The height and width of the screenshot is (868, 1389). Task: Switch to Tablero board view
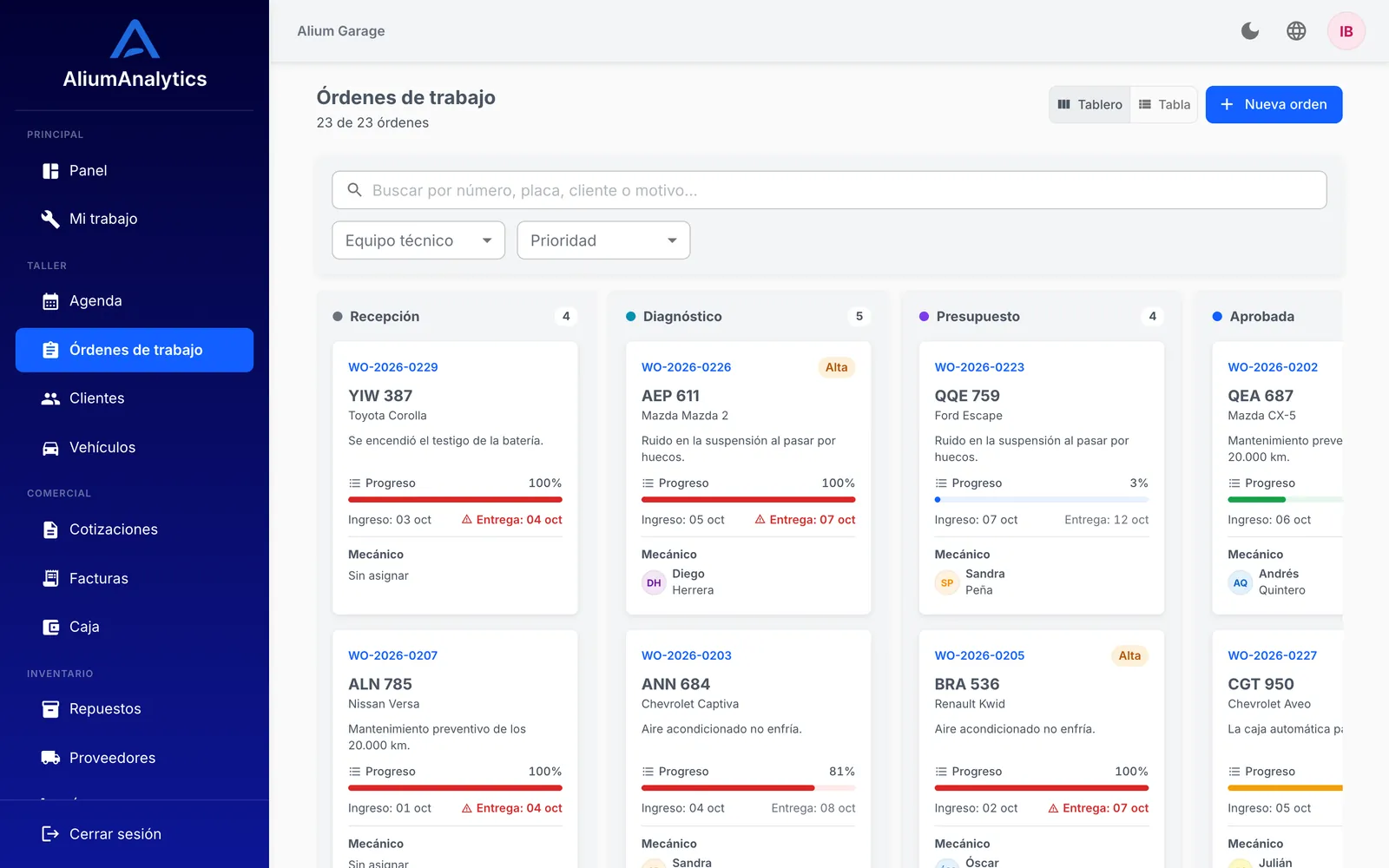(1089, 104)
